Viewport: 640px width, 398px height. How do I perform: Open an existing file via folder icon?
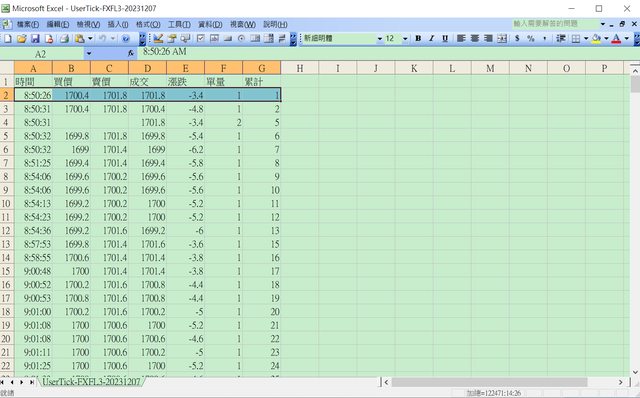[x=22, y=38]
